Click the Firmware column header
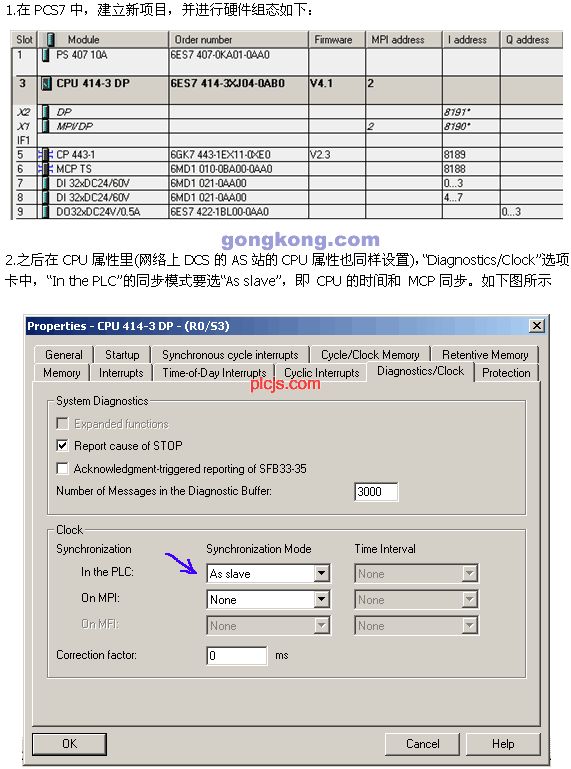 click(x=337, y=40)
